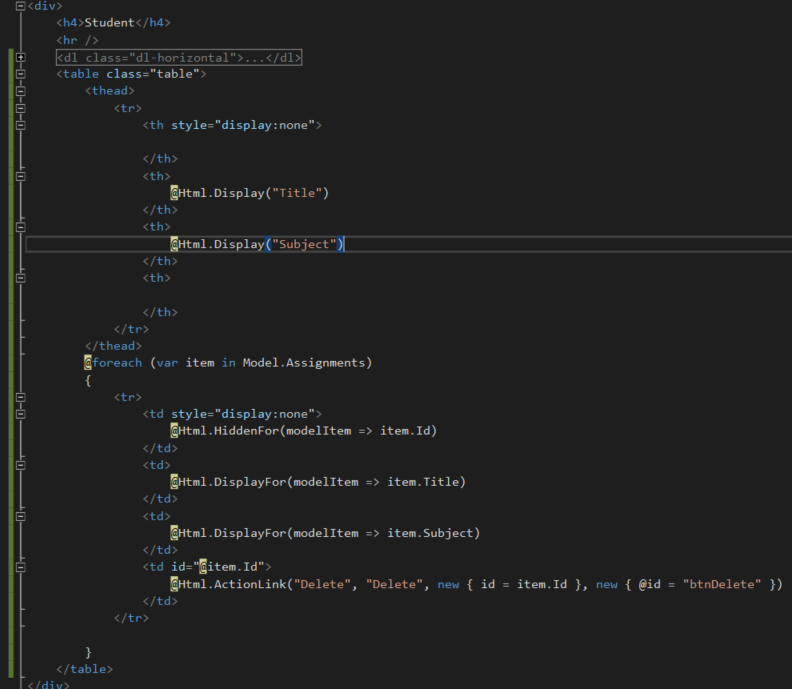The image size is (792, 689).
Task: Click the opening brace below the foreach
Action: (x=88, y=380)
